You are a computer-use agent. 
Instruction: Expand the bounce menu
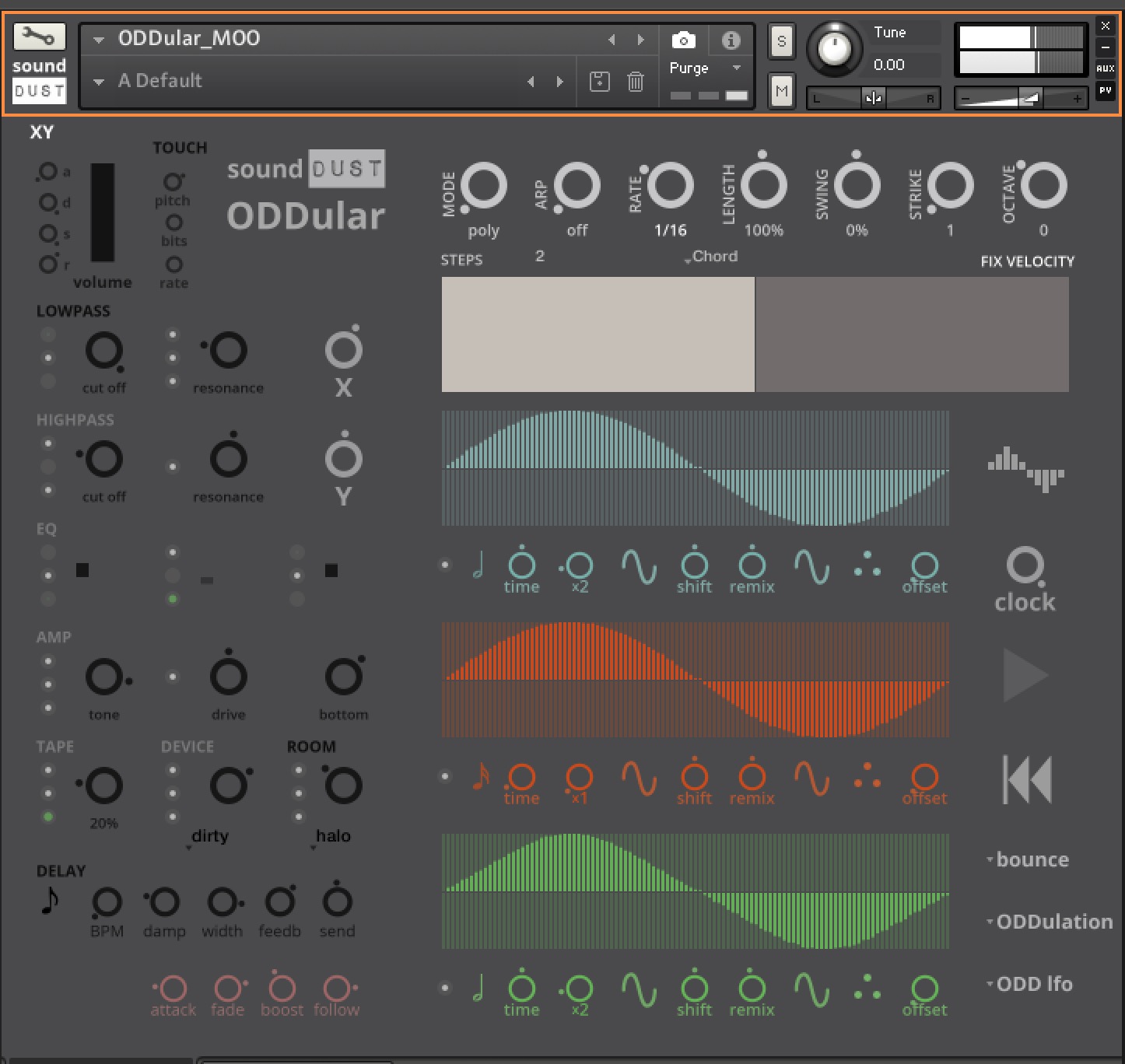pyautogui.click(x=1027, y=859)
